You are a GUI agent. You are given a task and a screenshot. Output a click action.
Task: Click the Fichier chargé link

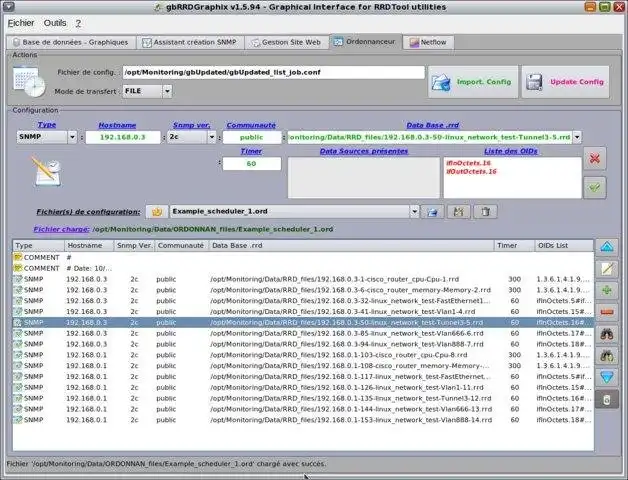point(61,229)
